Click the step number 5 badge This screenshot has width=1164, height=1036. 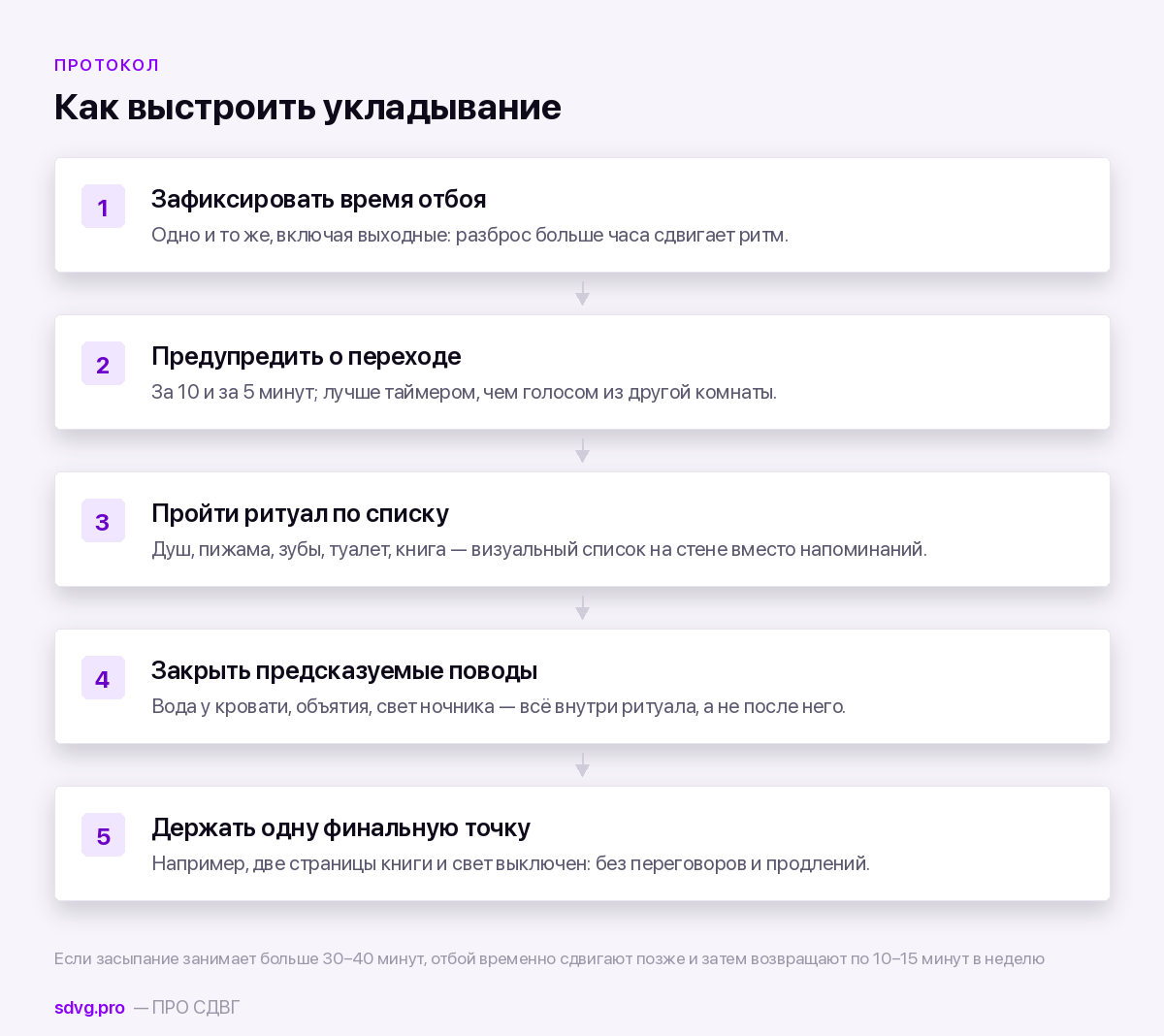pyautogui.click(x=103, y=835)
